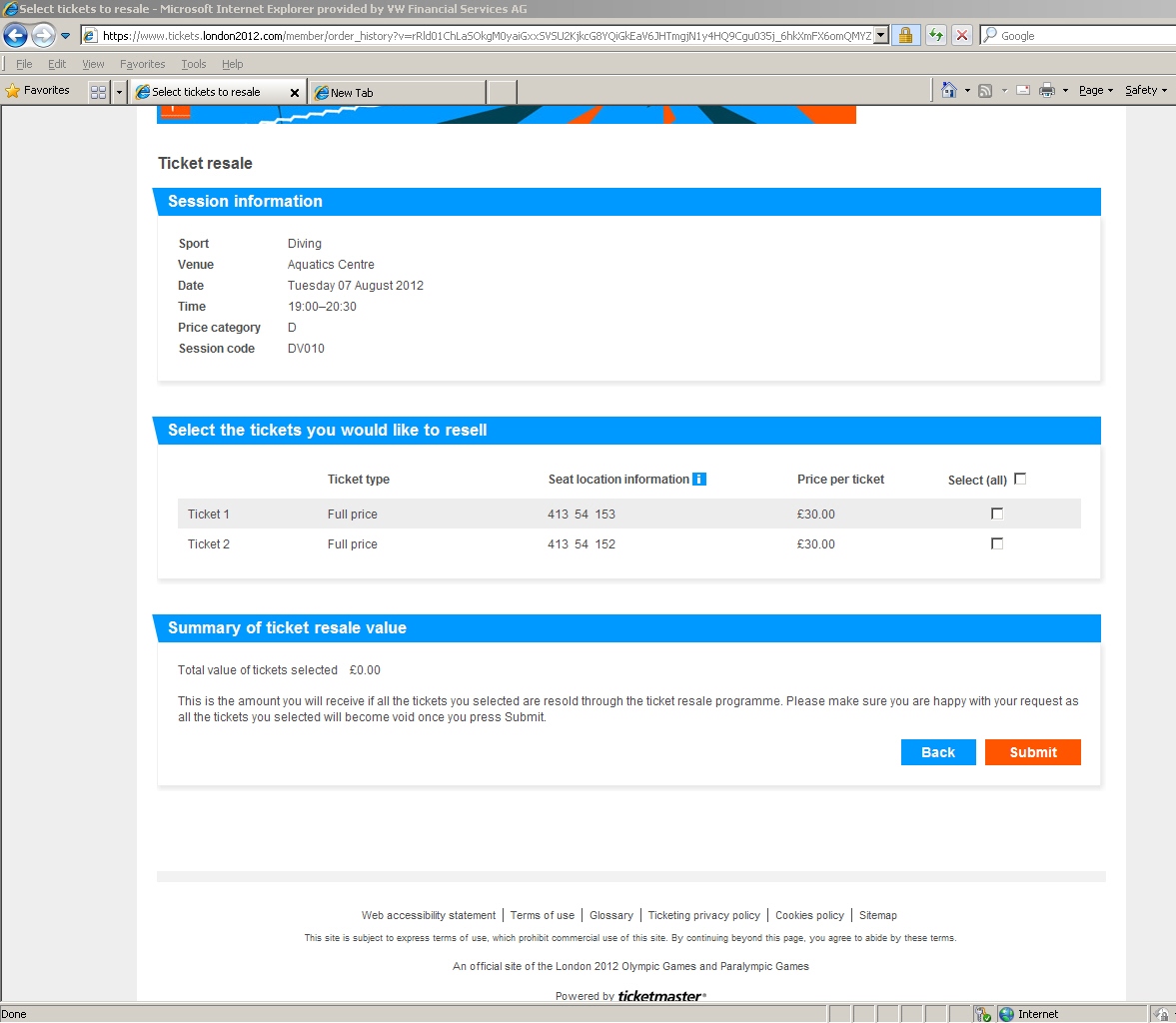Open the Tools menu
The width and height of the screenshot is (1176, 1023).
[x=194, y=64]
